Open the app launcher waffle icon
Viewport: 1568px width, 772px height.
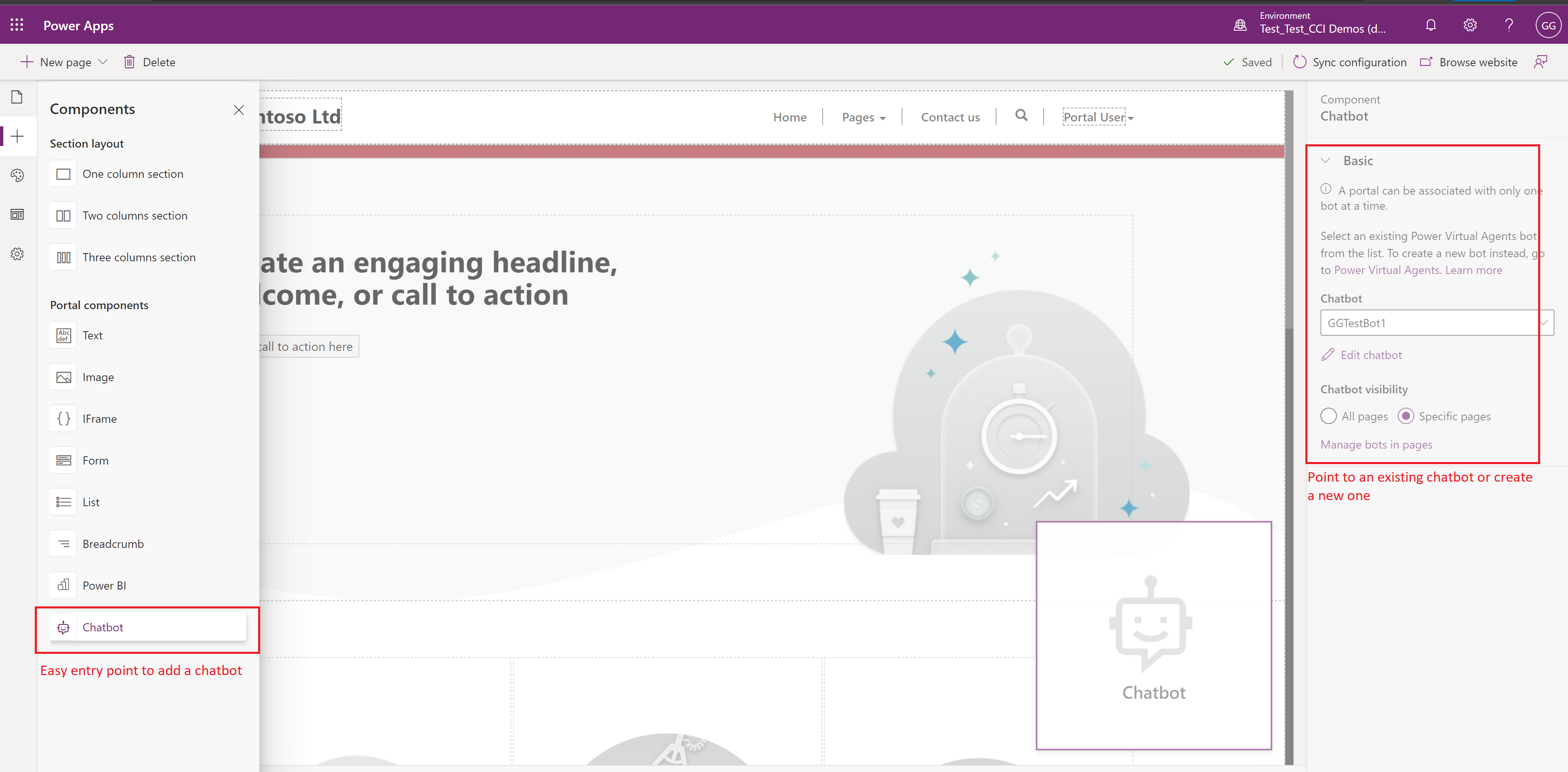coord(17,25)
